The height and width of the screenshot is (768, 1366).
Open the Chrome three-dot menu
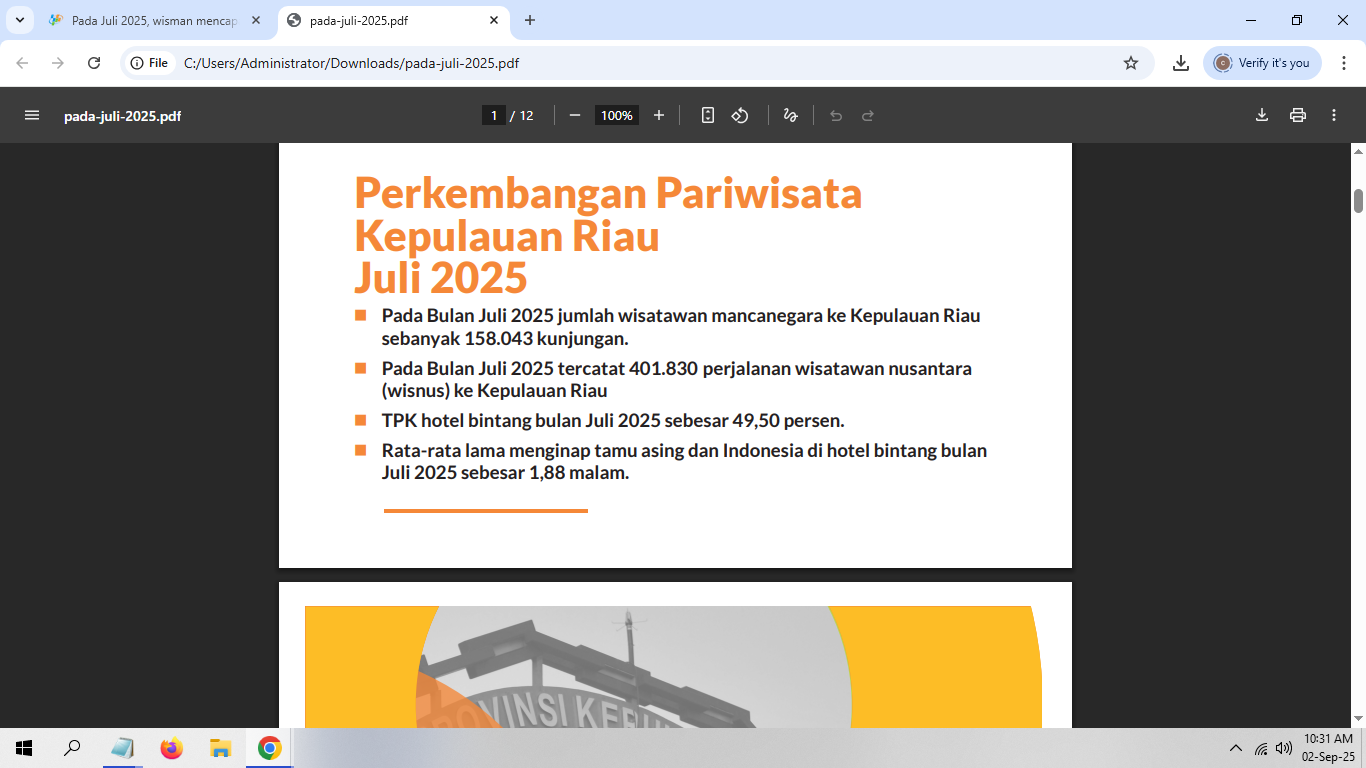pyautogui.click(x=1343, y=63)
